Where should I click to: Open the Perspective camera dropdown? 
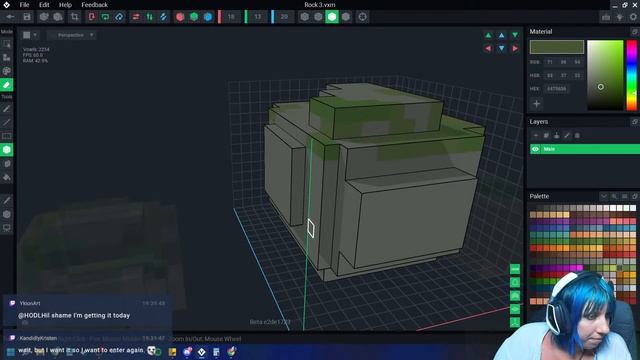pos(71,35)
